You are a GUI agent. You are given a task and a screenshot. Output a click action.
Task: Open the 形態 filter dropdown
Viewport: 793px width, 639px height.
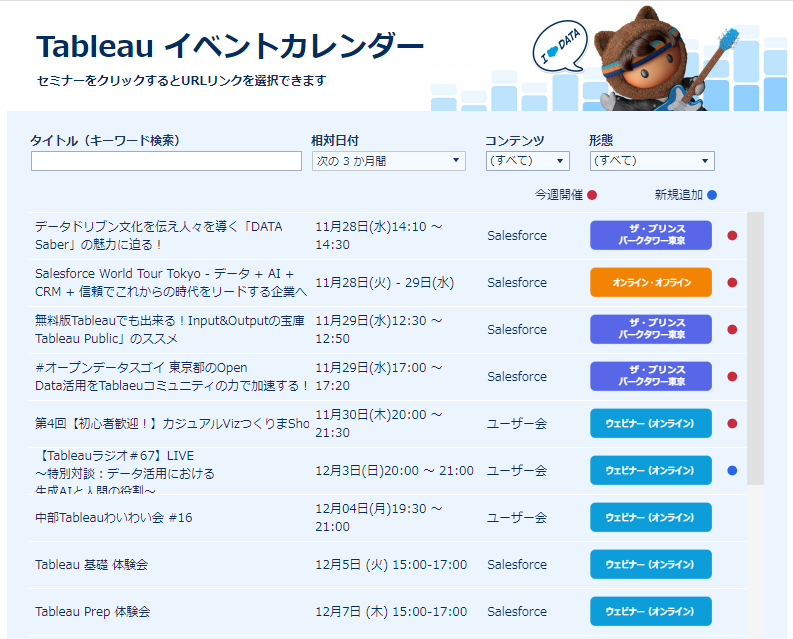coord(652,161)
